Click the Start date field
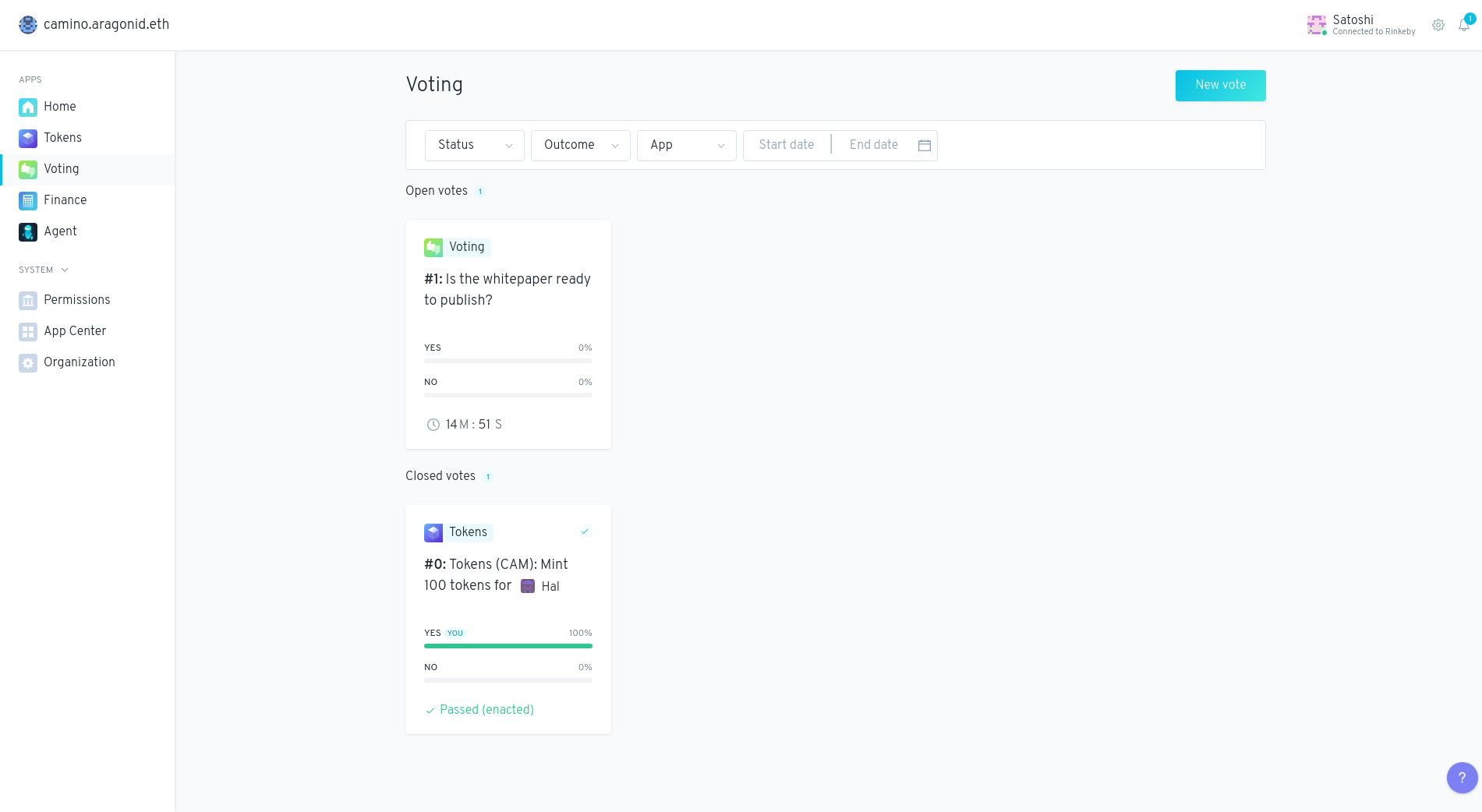The width and height of the screenshot is (1482, 812). coord(786,145)
